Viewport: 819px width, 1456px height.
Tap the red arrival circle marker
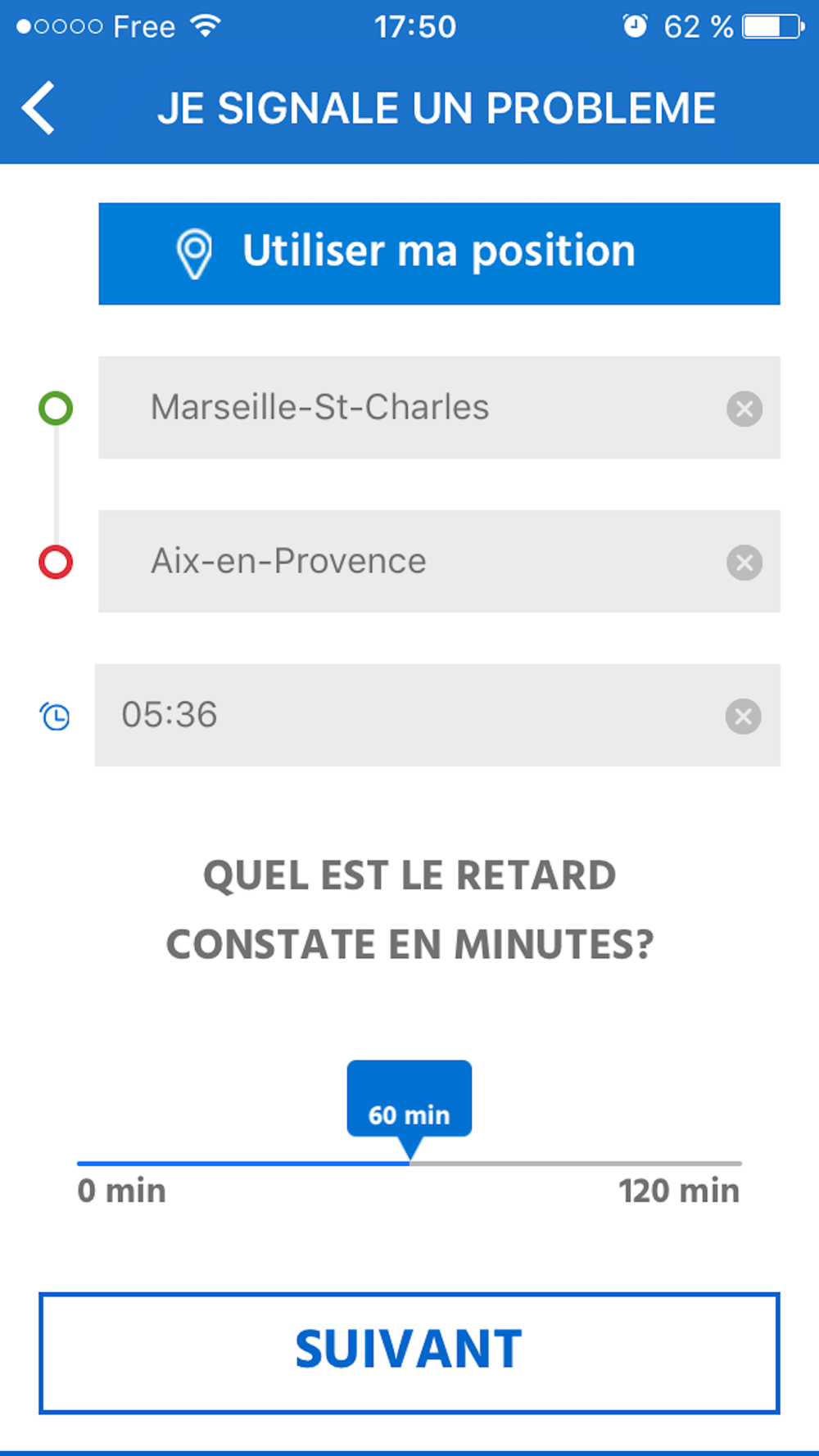click(56, 562)
